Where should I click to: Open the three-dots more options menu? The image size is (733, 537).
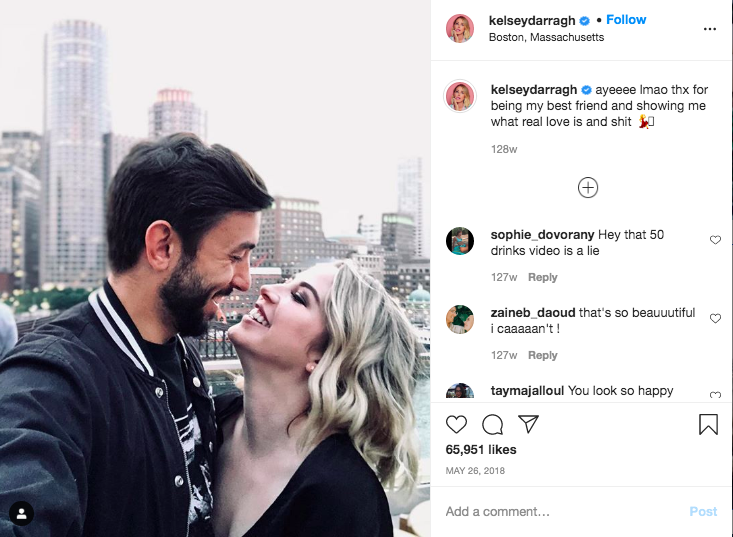(710, 29)
